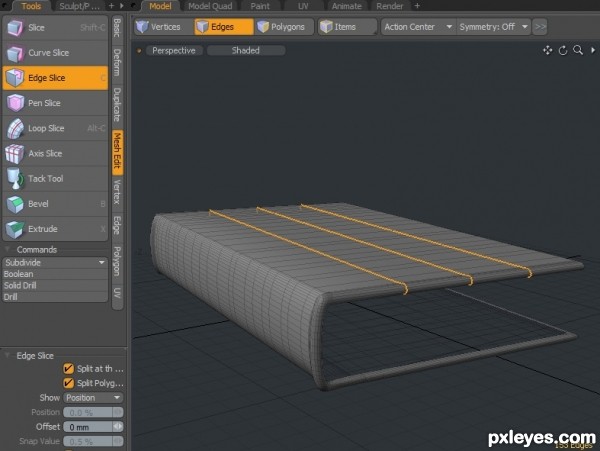600x451 pixels.
Task: Expand more toolbar options with >> button
Action: pyautogui.click(x=540, y=27)
